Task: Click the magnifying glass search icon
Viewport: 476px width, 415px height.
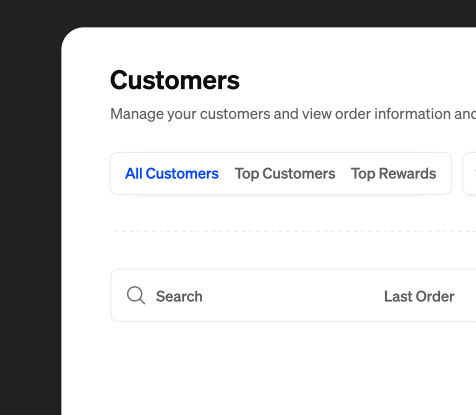Action: pos(136,295)
